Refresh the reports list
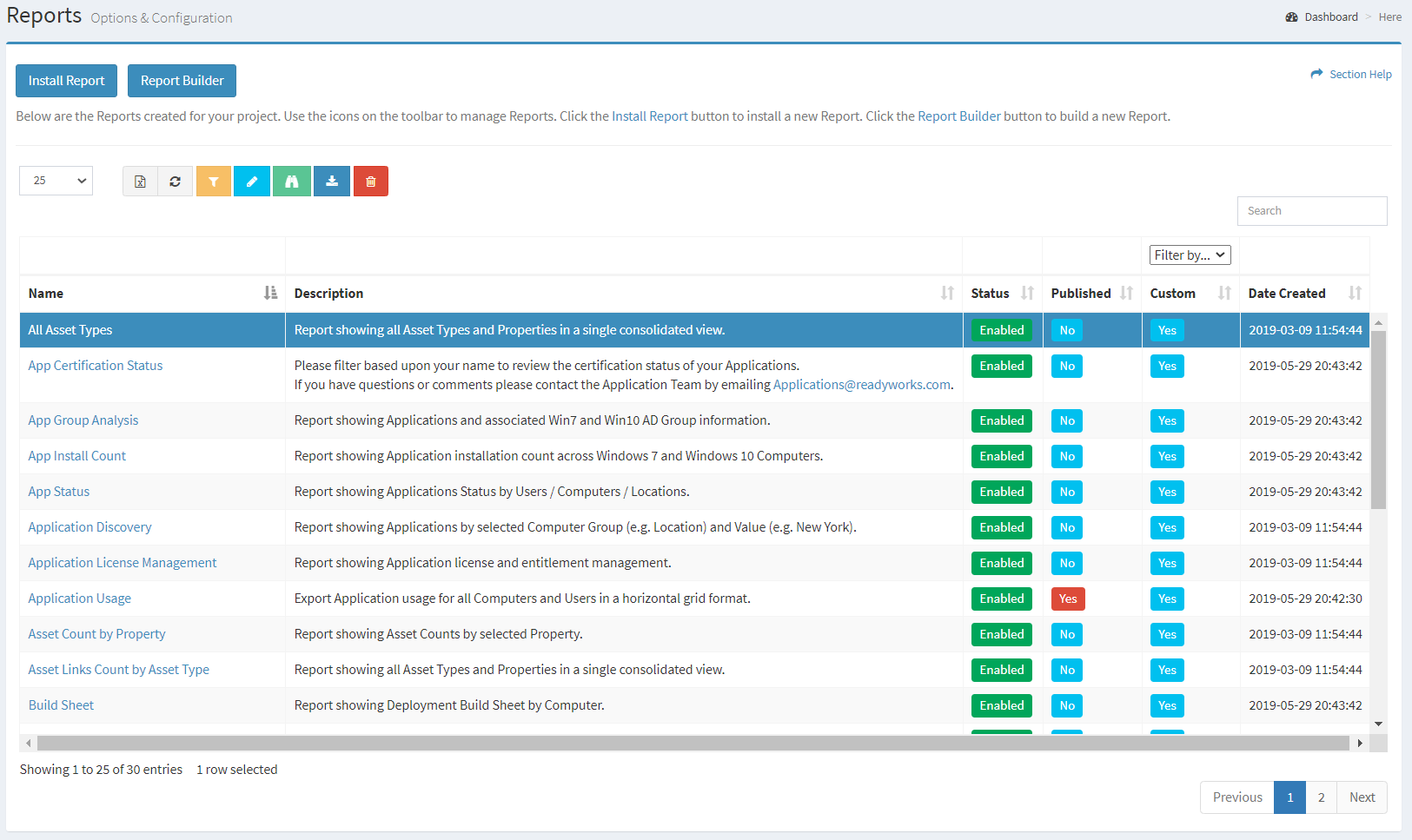The height and width of the screenshot is (840, 1412). tap(175, 181)
